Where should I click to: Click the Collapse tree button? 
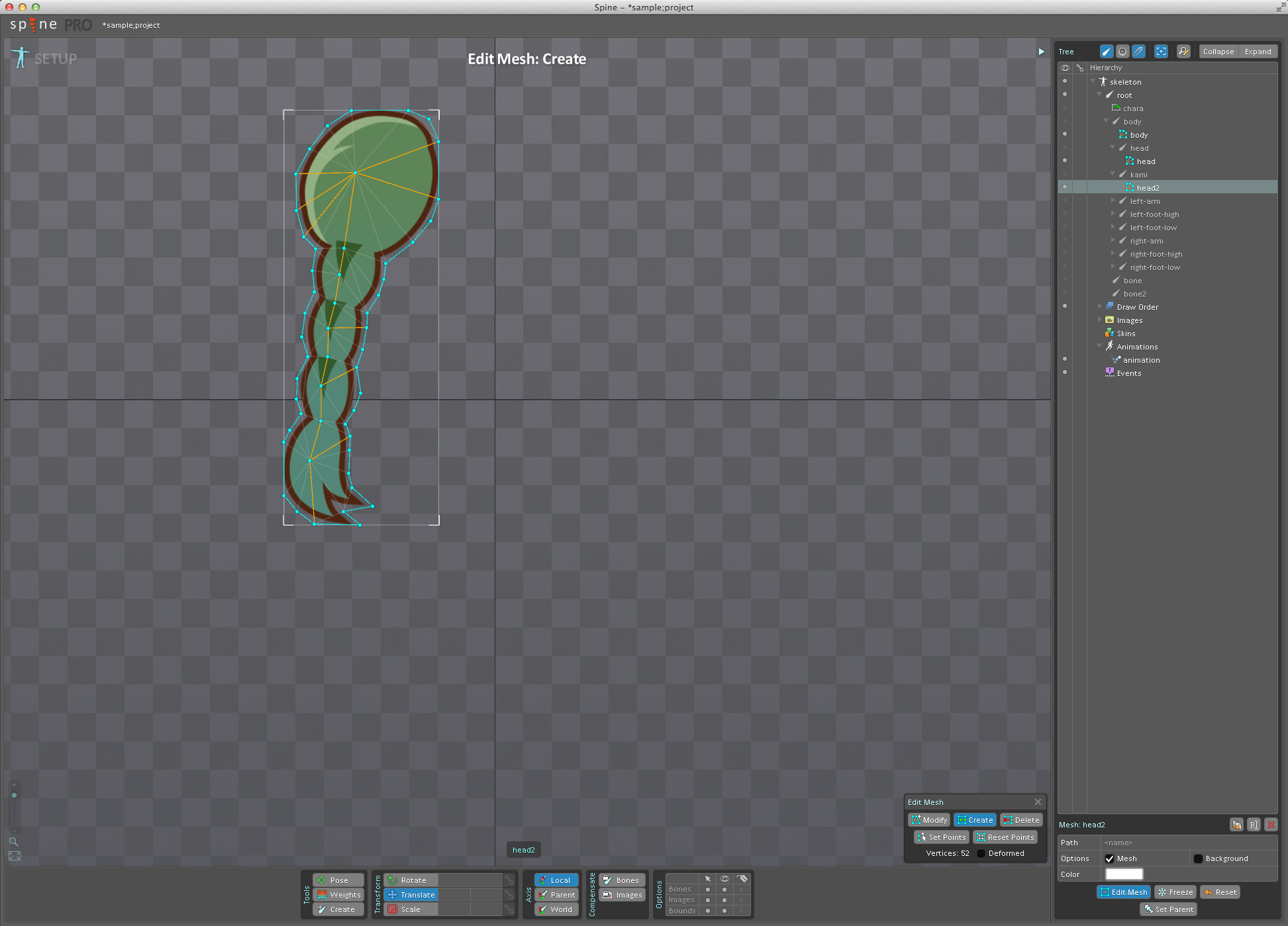pyautogui.click(x=1218, y=52)
